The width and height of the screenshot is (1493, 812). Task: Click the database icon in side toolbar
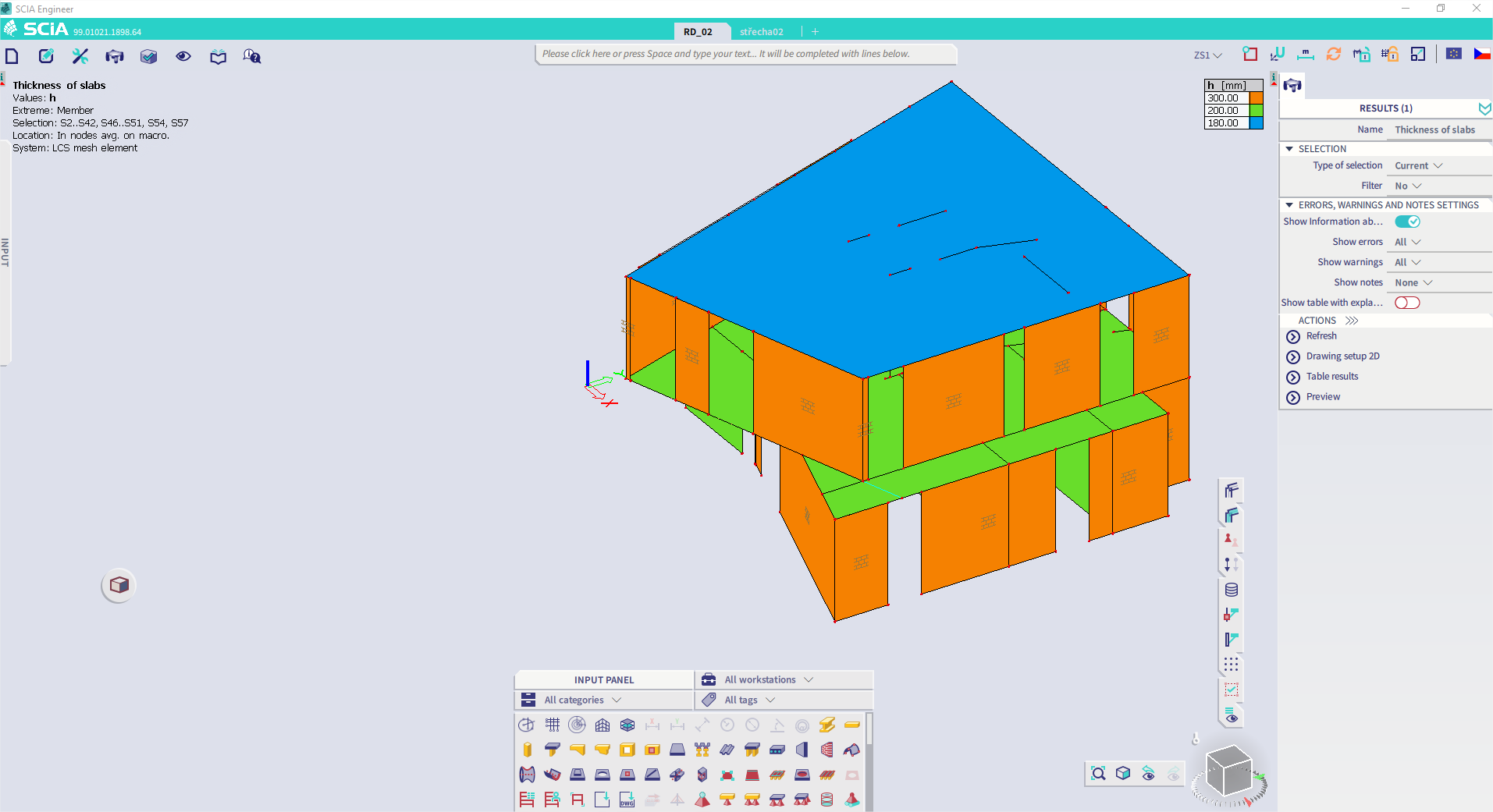1231,590
